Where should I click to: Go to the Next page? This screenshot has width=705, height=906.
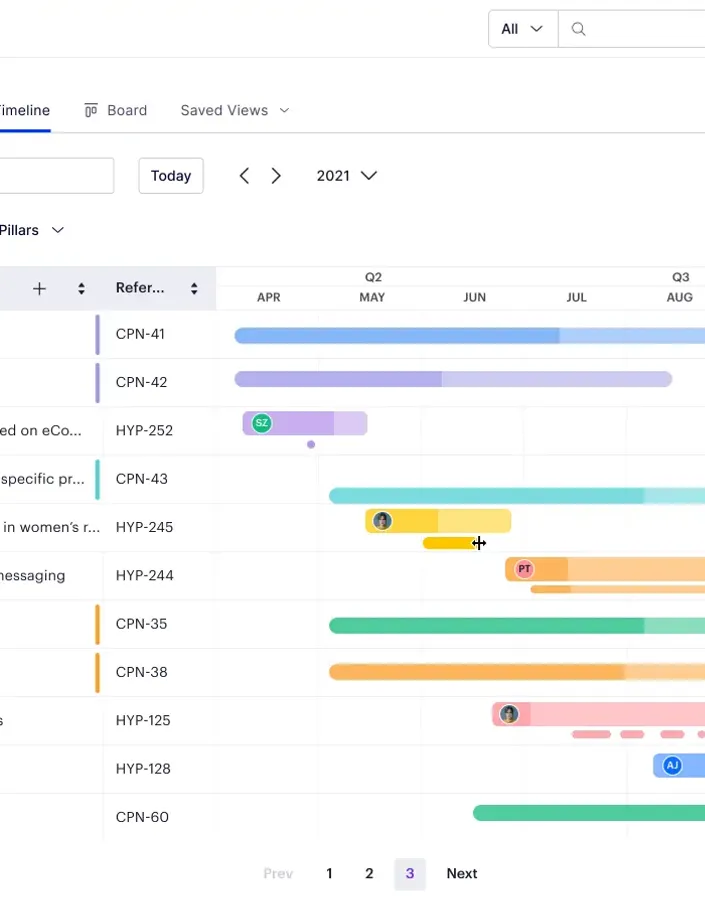tap(461, 873)
